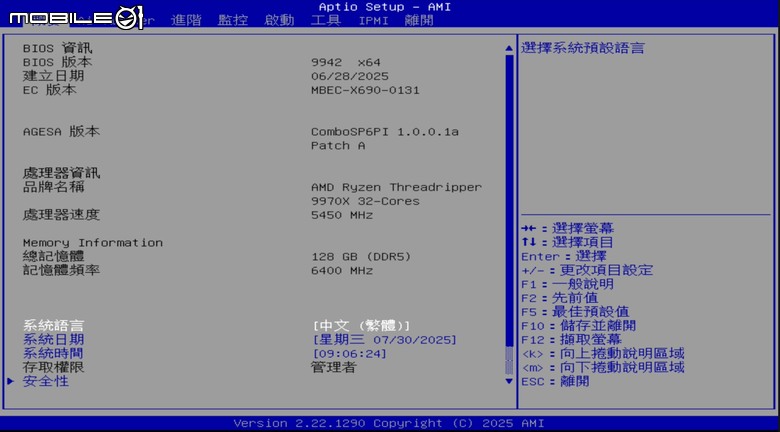
Task: Click the F1 一般說明 hint
Action: pyautogui.click(x=568, y=284)
